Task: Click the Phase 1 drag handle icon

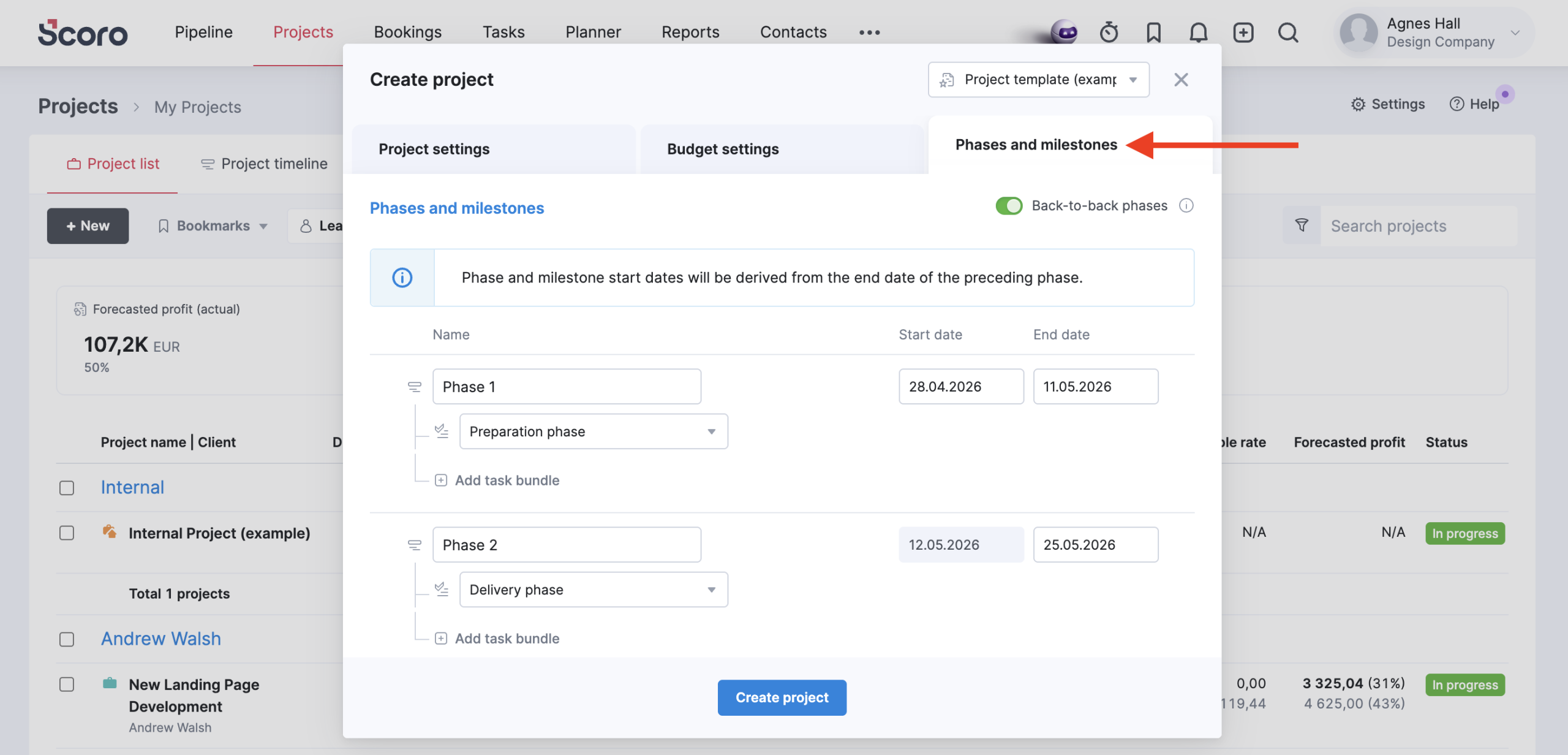Action: click(x=415, y=387)
